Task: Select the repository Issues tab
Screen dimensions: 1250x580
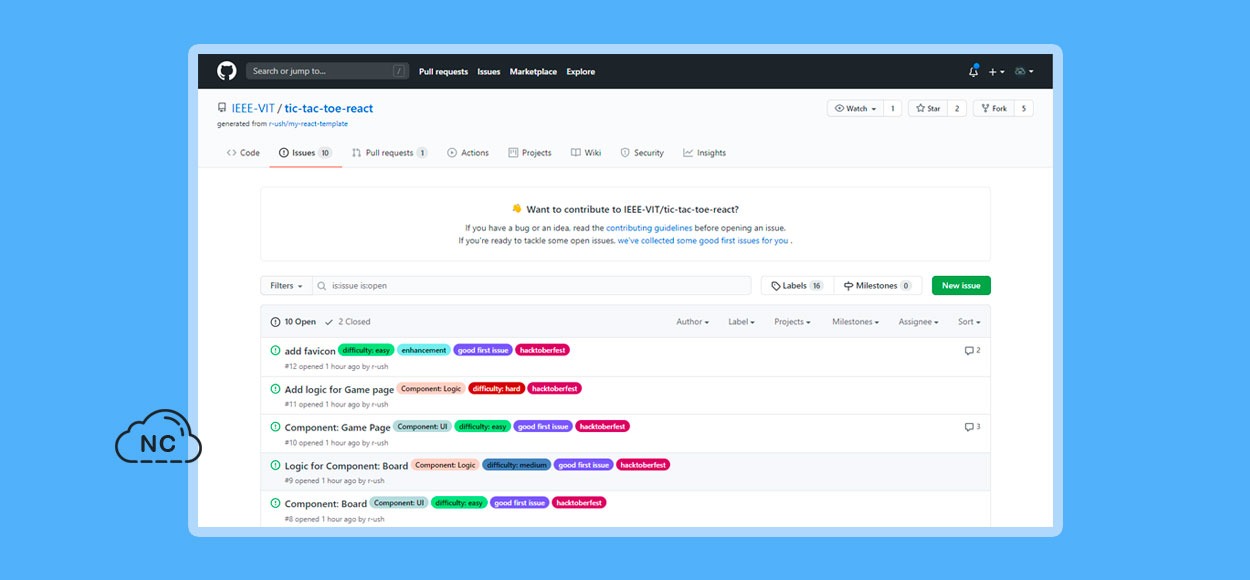Action: tap(305, 153)
